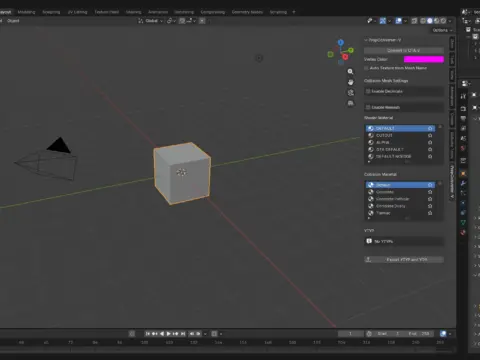Click the current frame number field
The height and width of the screenshot is (360, 480).
pos(350,334)
